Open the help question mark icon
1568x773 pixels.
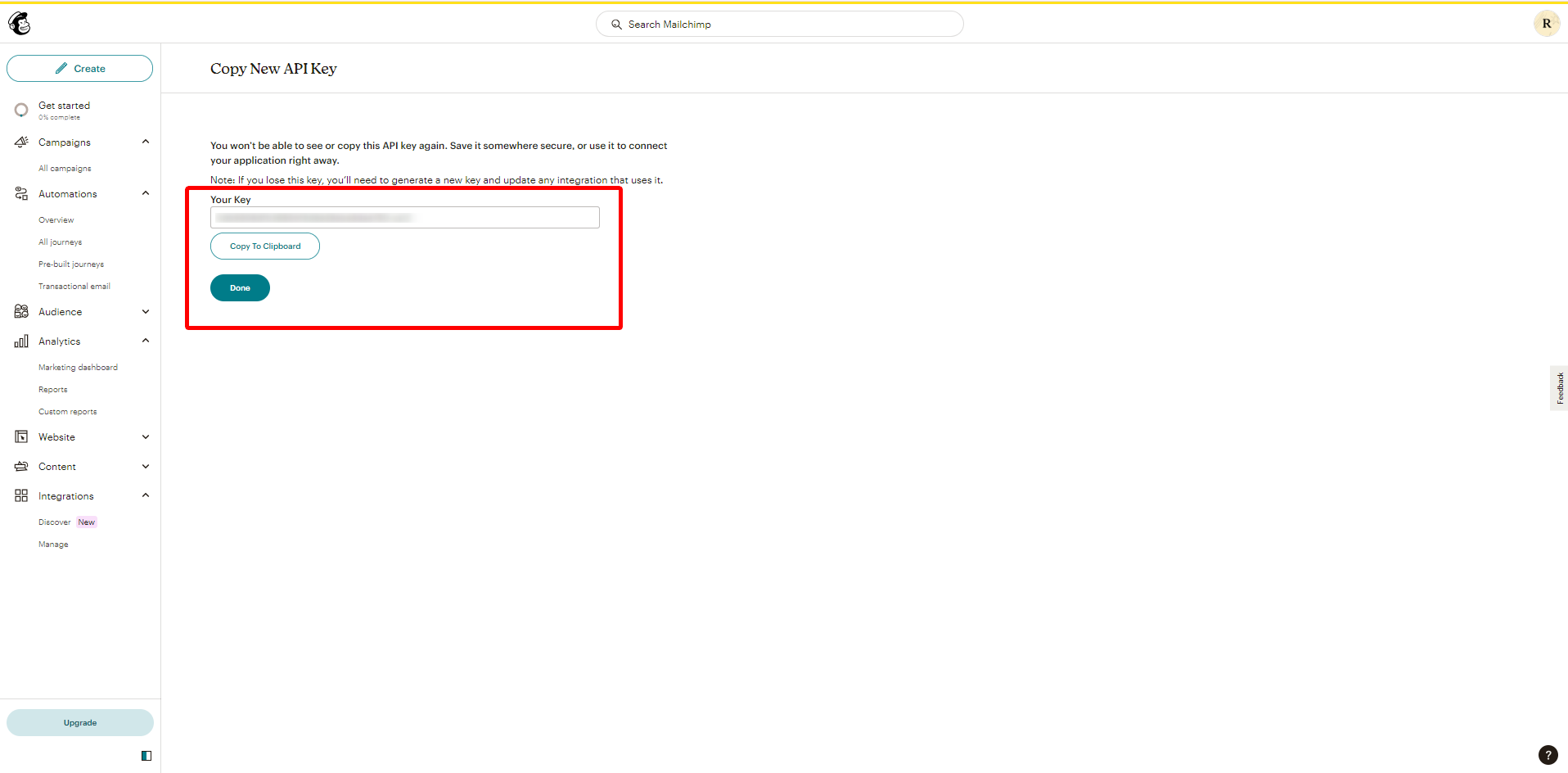[1548, 755]
